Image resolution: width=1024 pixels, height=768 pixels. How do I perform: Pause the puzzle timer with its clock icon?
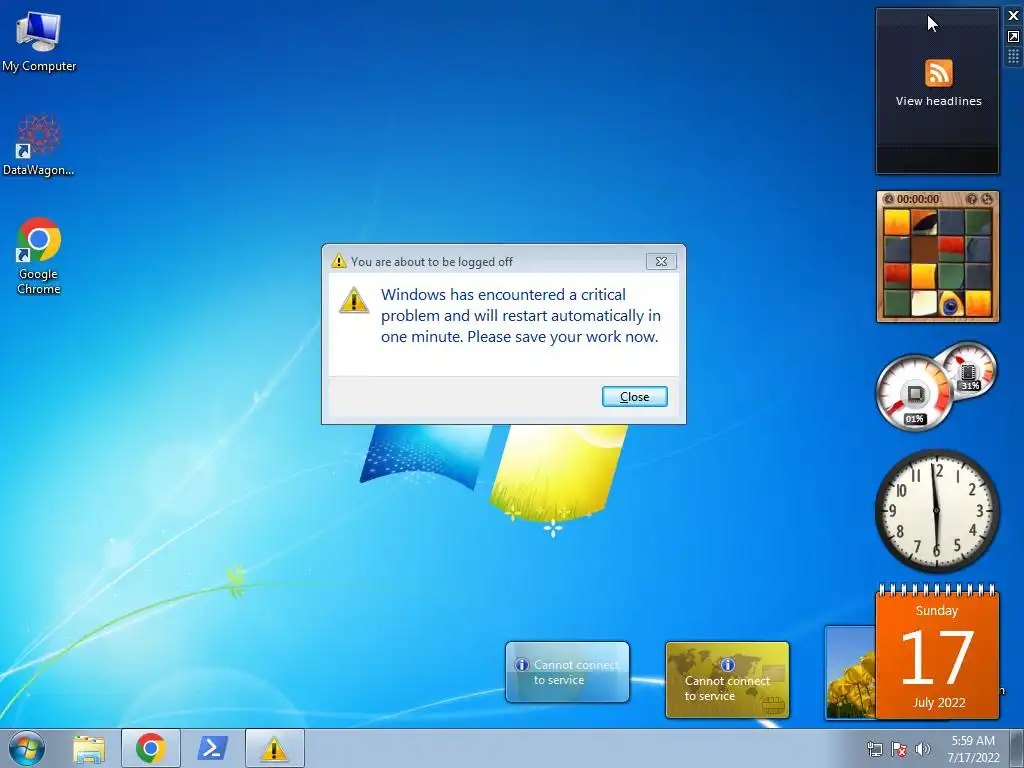(888, 199)
